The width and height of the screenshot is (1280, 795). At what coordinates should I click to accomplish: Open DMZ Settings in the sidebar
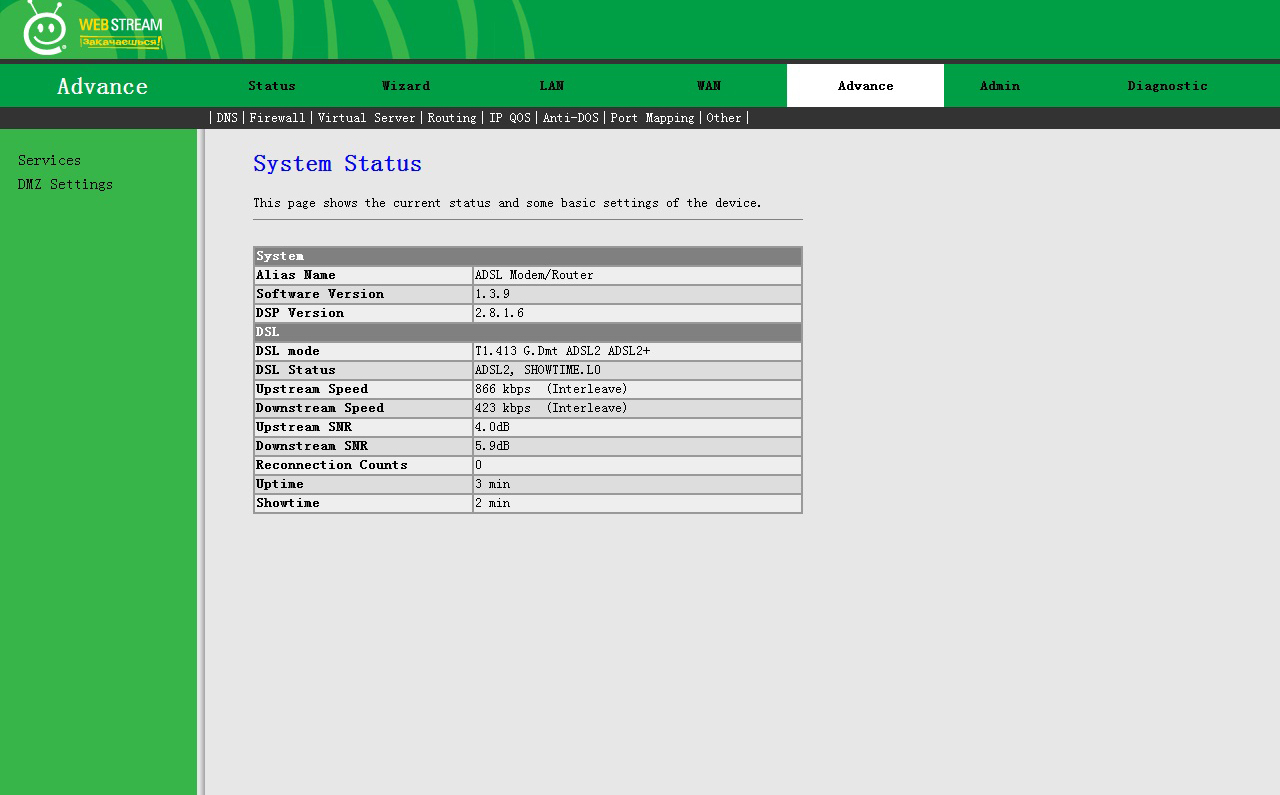coord(65,185)
